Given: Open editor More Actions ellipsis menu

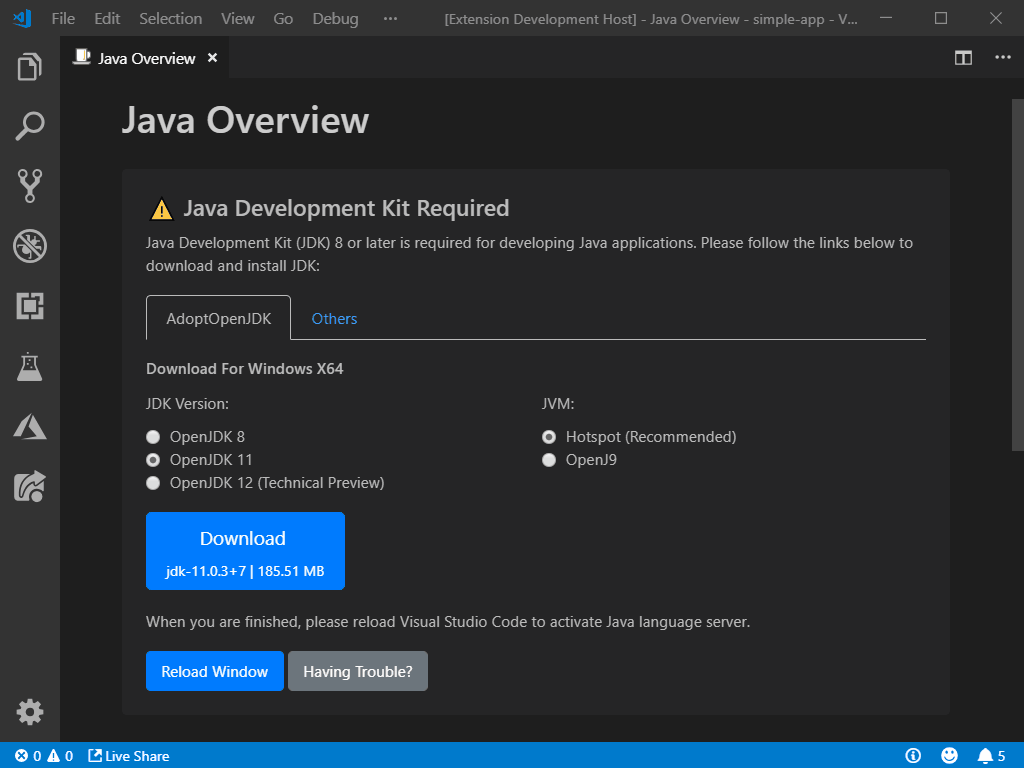Looking at the screenshot, I should (x=1002, y=58).
